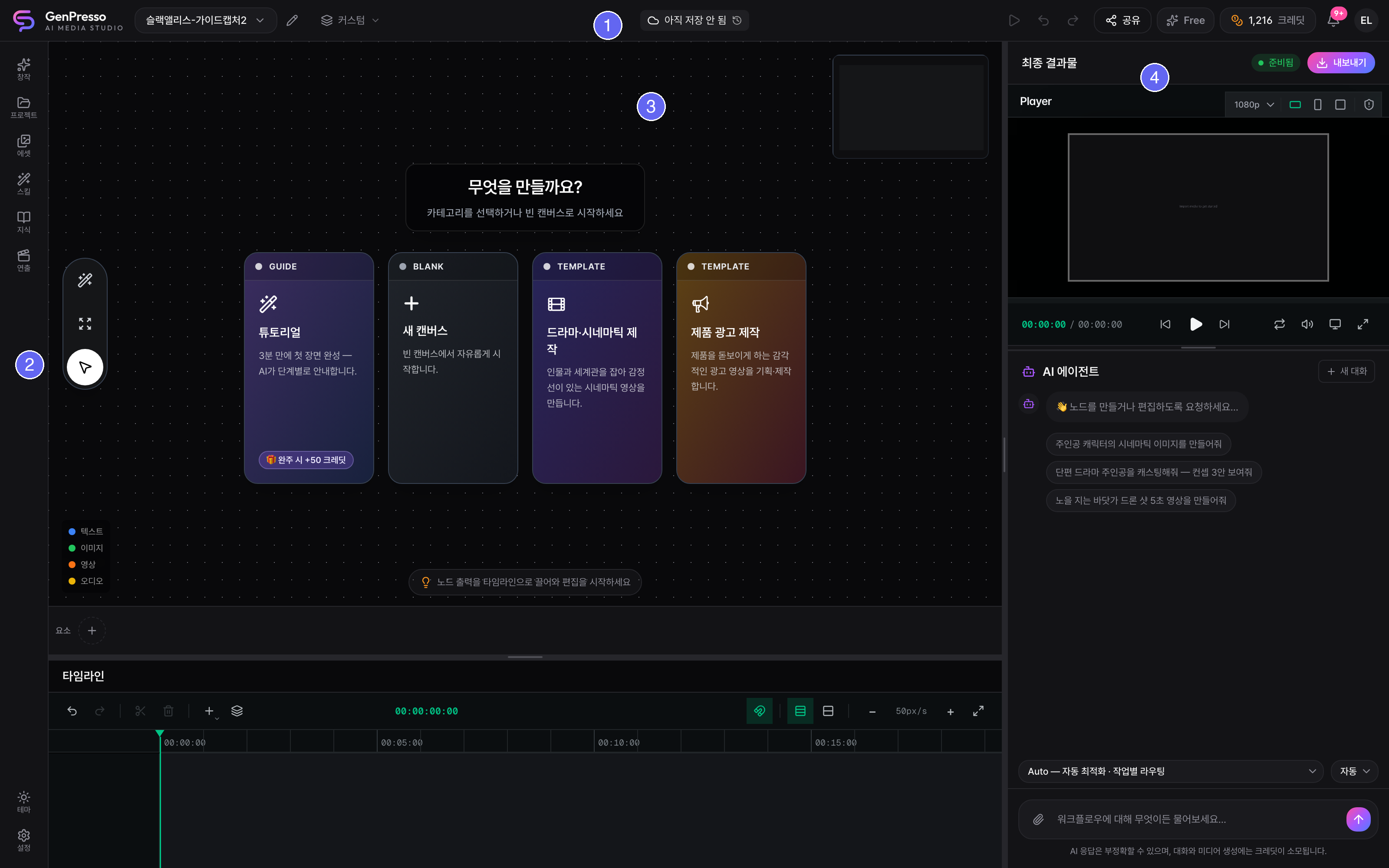This screenshot has width=1389, height=868.
Task: Open the 테마 theme sidebar item
Action: (23, 802)
